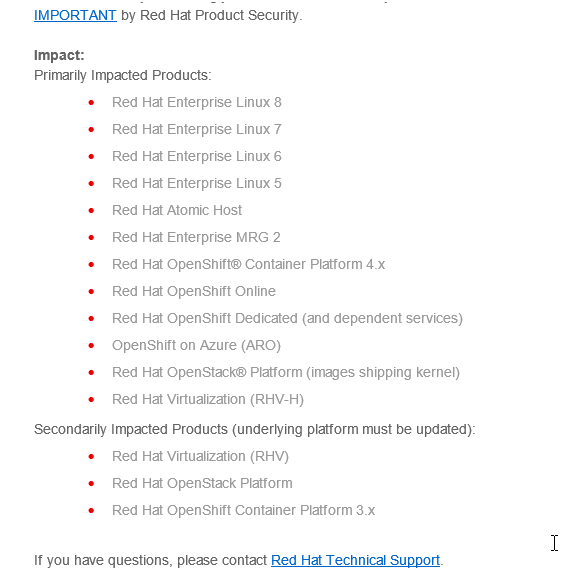Click the OpenShift on Azure (ARO) entry
This screenshot has width=580, height=574.
[x=196, y=345]
